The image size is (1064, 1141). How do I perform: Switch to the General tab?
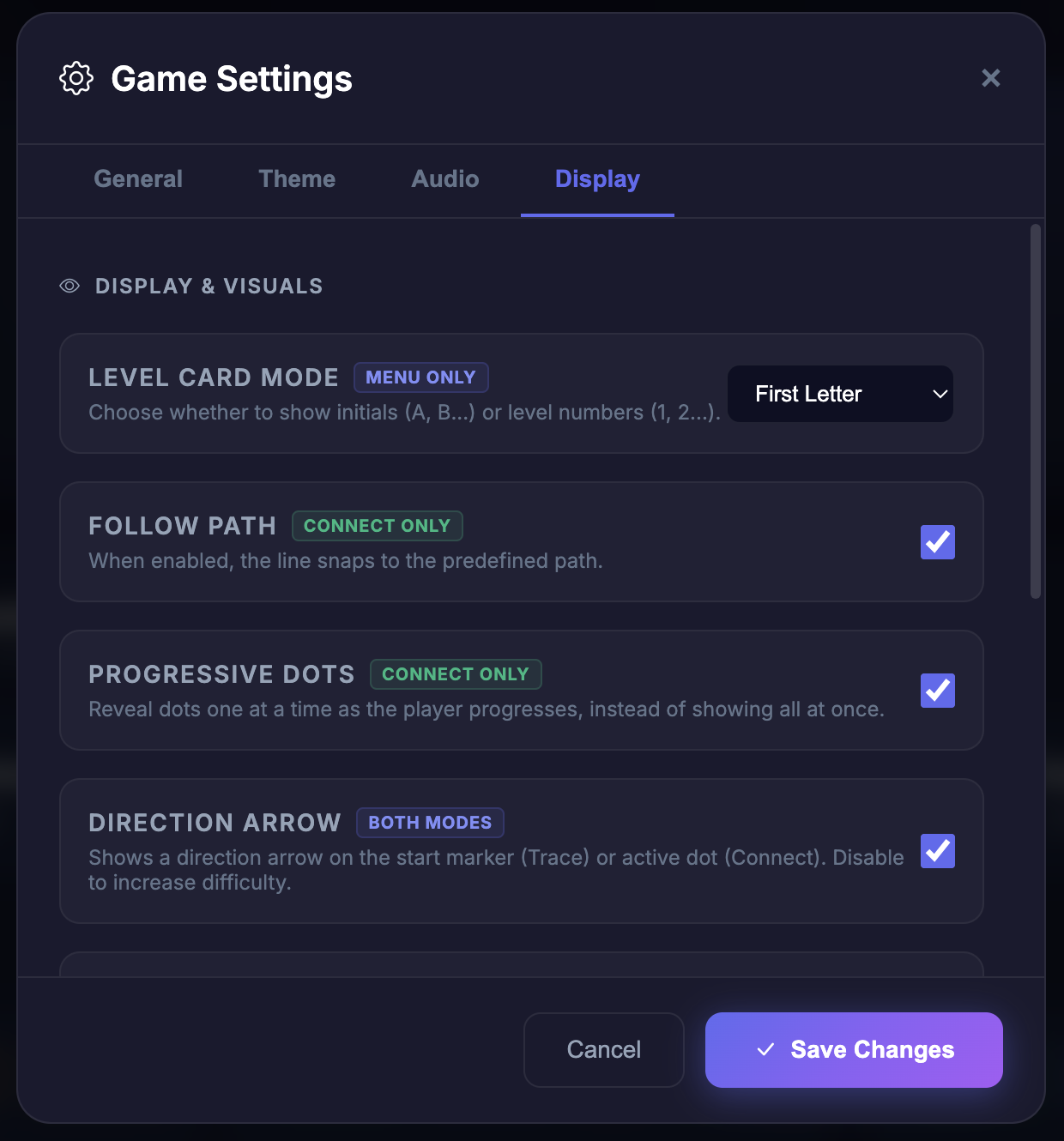coord(137,179)
